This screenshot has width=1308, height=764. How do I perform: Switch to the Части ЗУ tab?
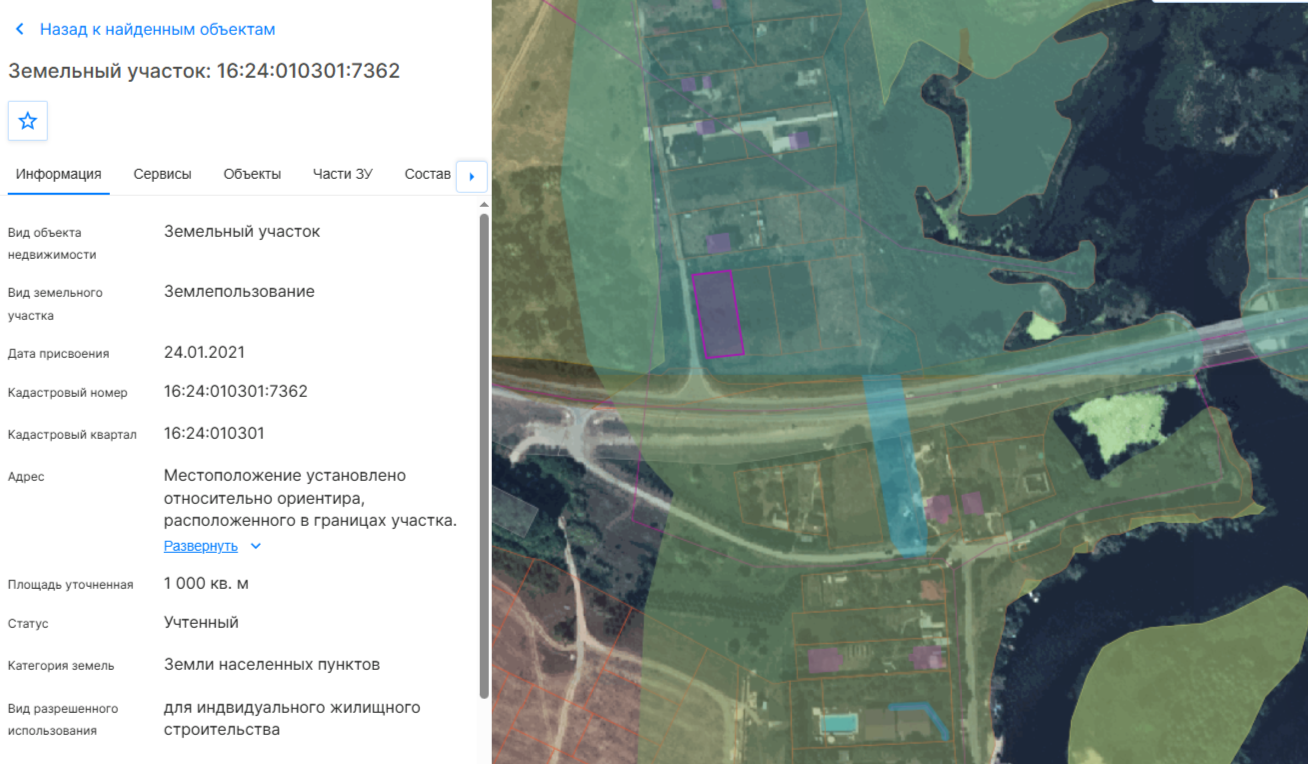pos(342,174)
